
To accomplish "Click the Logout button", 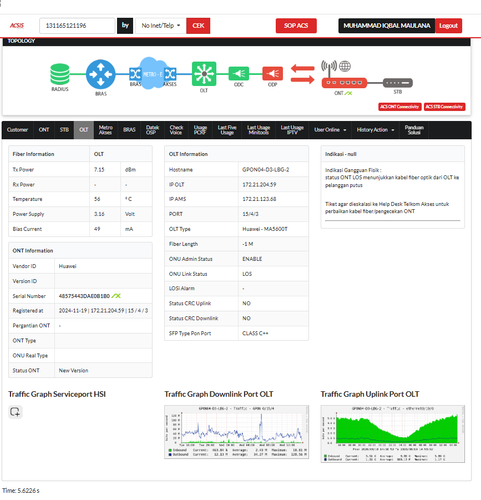I will [x=448, y=26].
